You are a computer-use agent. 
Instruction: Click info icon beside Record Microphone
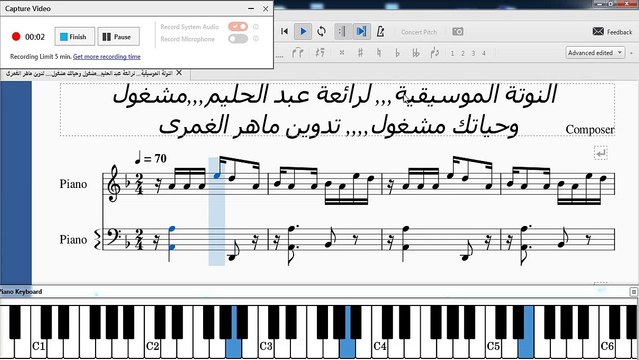(x=256, y=39)
